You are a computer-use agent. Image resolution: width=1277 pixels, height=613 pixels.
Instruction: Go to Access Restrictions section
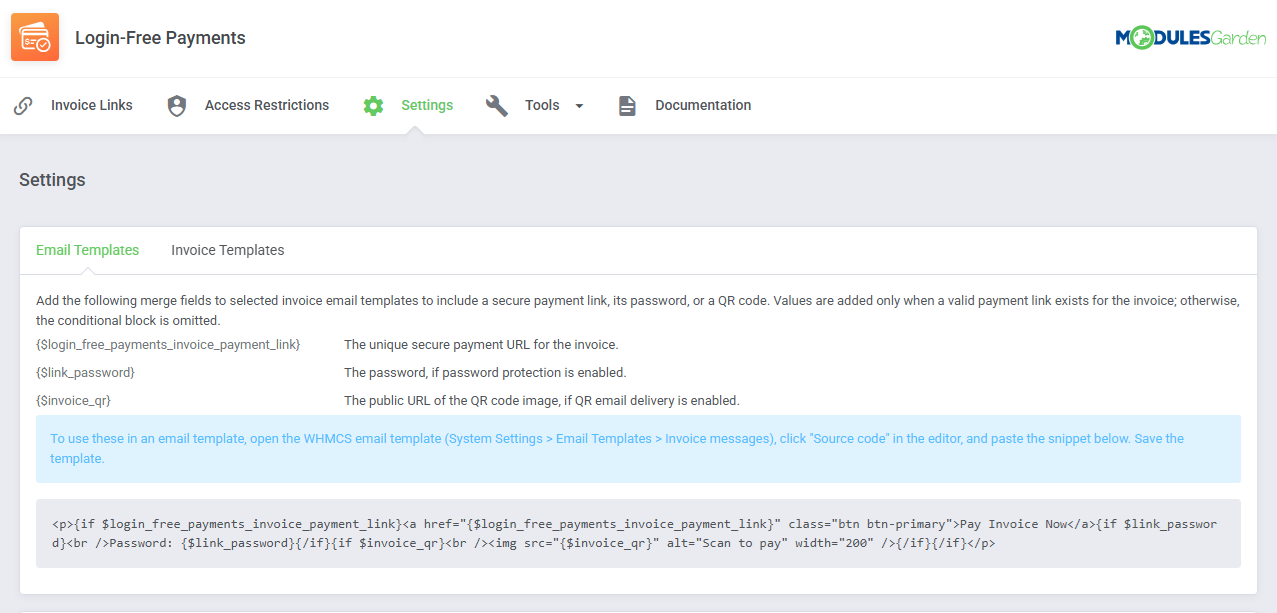[267, 105]
